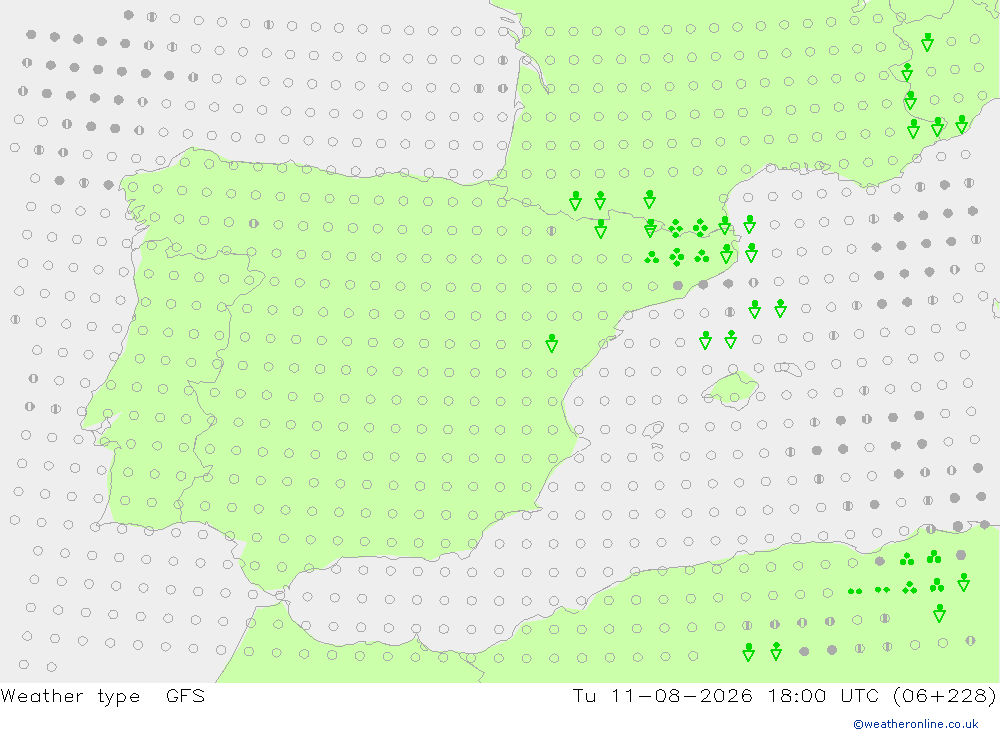Screen dimensions: 1000x733
Task: Click the forecast date 'Tu 11-08-2026 18:00 UTC (06+228)'
Action: pyautogui.click(x=784, y=696)
